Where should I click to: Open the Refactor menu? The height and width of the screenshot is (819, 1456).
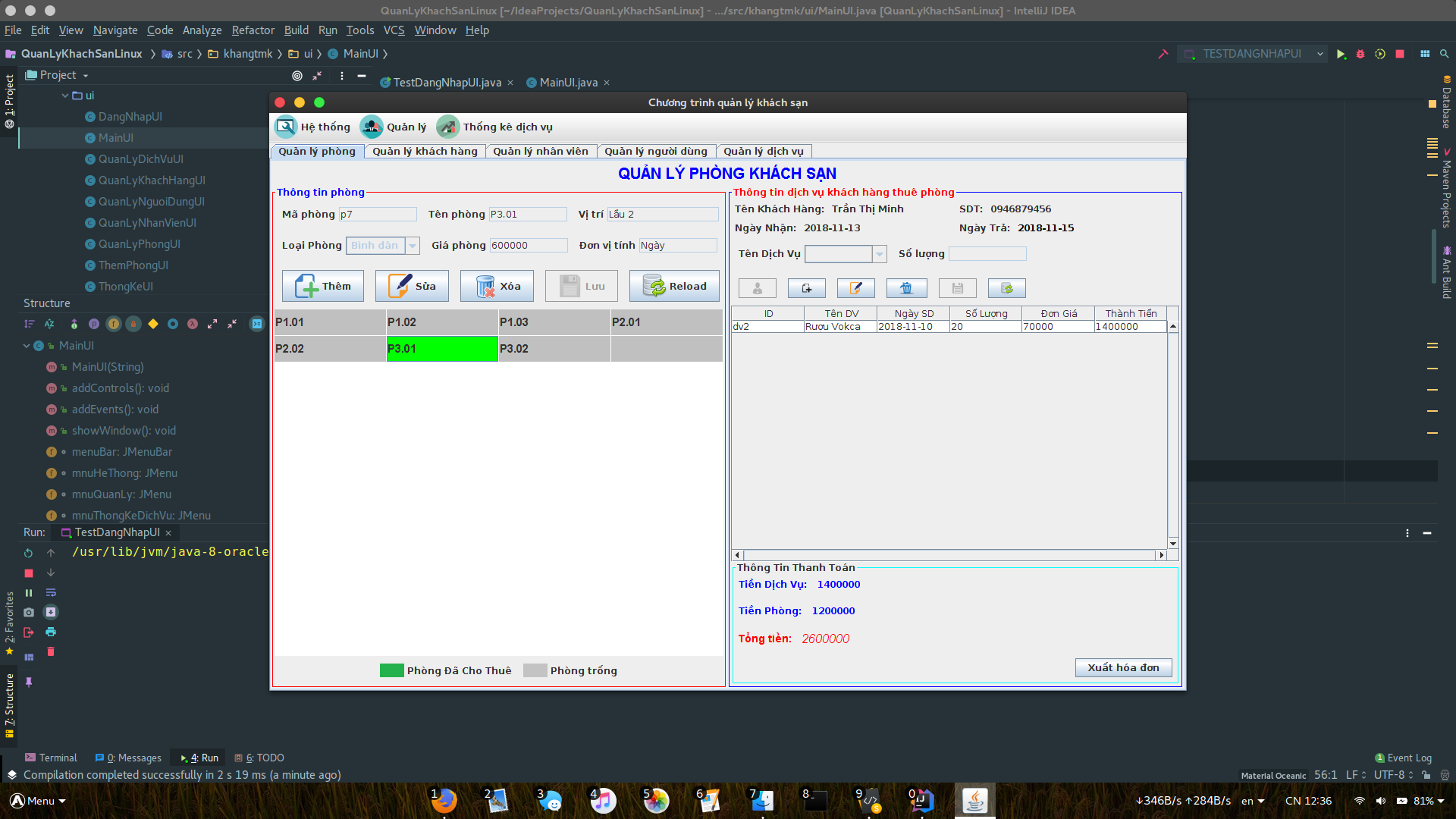pyautogui.click(x=253, y=30)
